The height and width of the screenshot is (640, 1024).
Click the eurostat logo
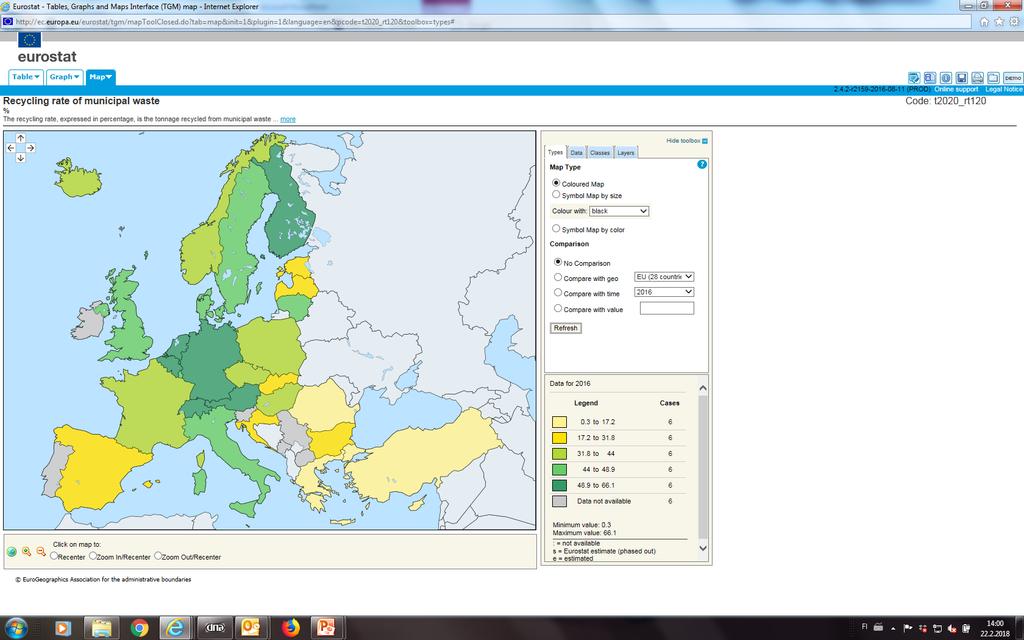coord(46,48)
